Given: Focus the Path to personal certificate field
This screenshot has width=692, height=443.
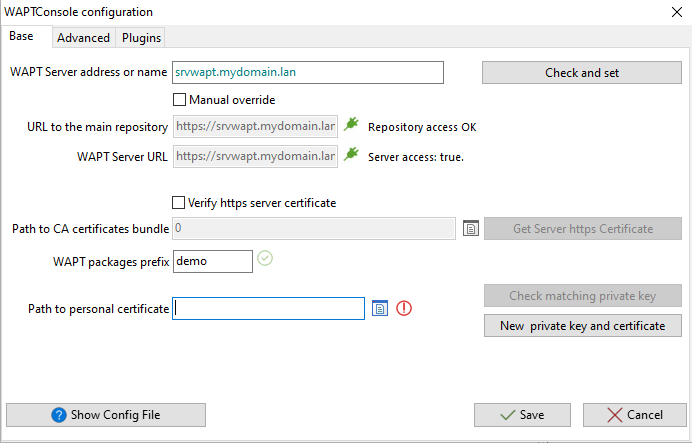Looking at the screenshot, I should (x=268, y=308).
